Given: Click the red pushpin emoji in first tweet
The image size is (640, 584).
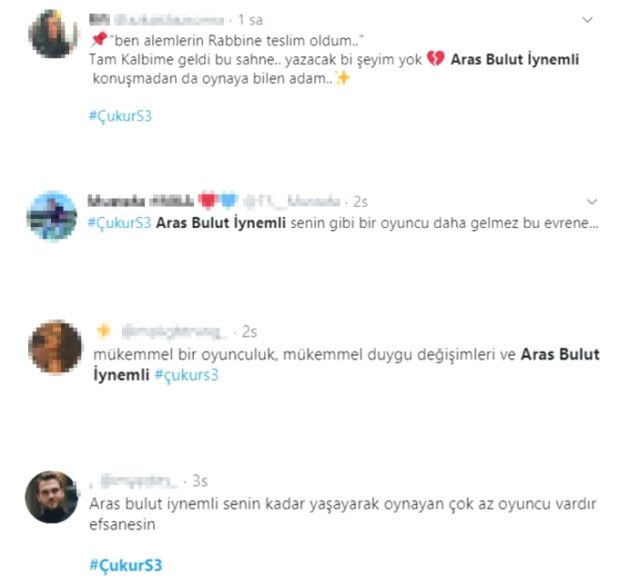Looking at the screenshot, I should (98, 40).
